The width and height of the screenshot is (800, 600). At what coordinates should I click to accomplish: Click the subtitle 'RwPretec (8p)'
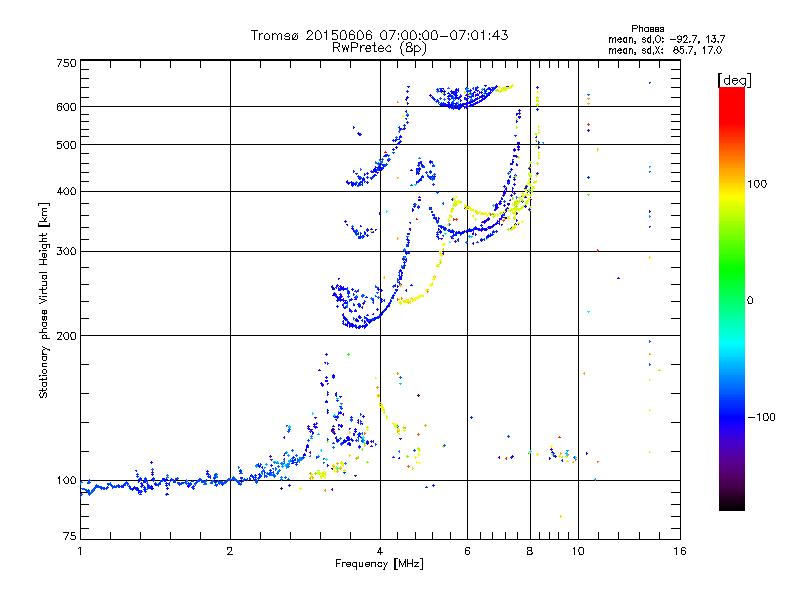(379, 48)
